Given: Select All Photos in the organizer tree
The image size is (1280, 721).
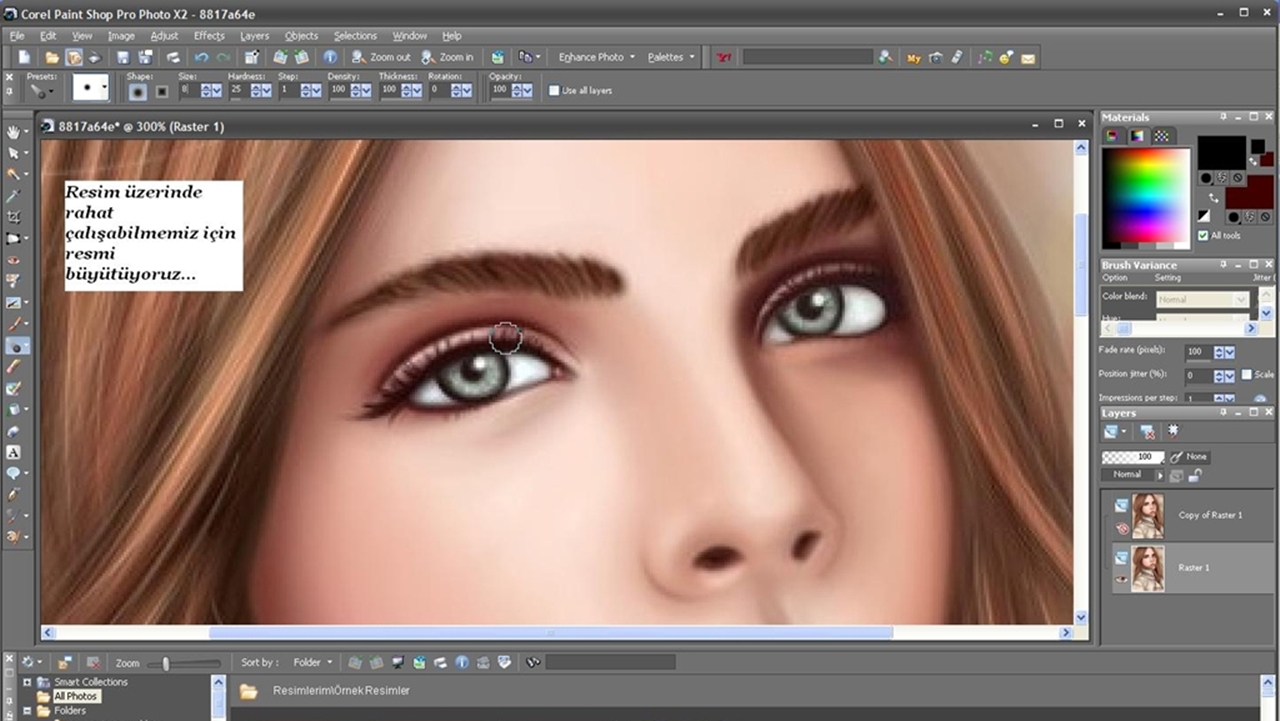Looking at the screenshot, I should 75,696.
